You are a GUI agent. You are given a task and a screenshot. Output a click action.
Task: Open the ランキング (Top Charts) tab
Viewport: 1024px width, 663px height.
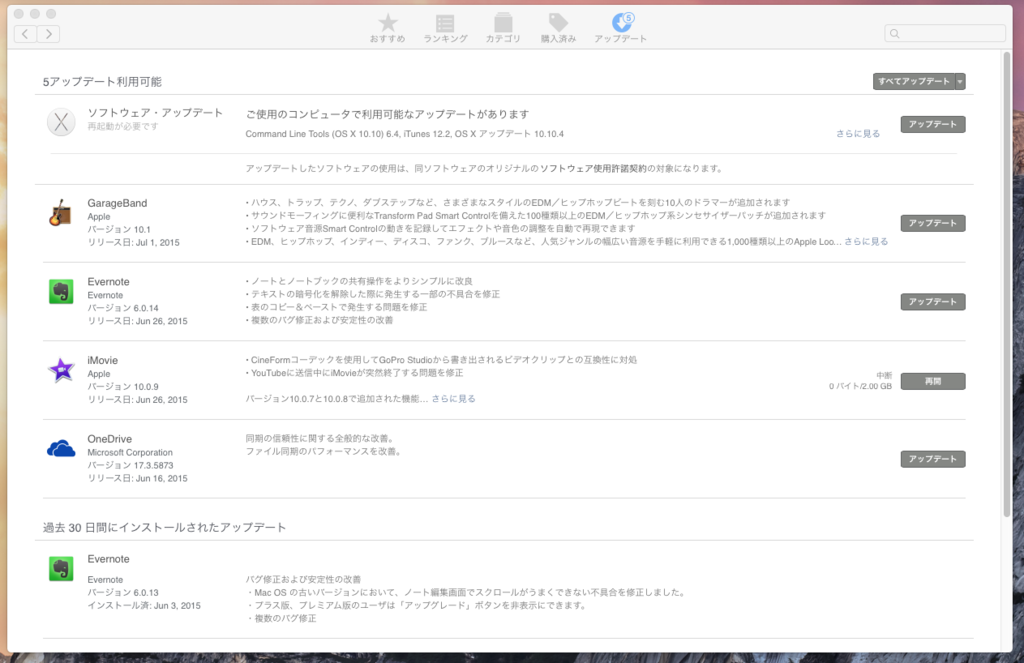tap(445, 29)
